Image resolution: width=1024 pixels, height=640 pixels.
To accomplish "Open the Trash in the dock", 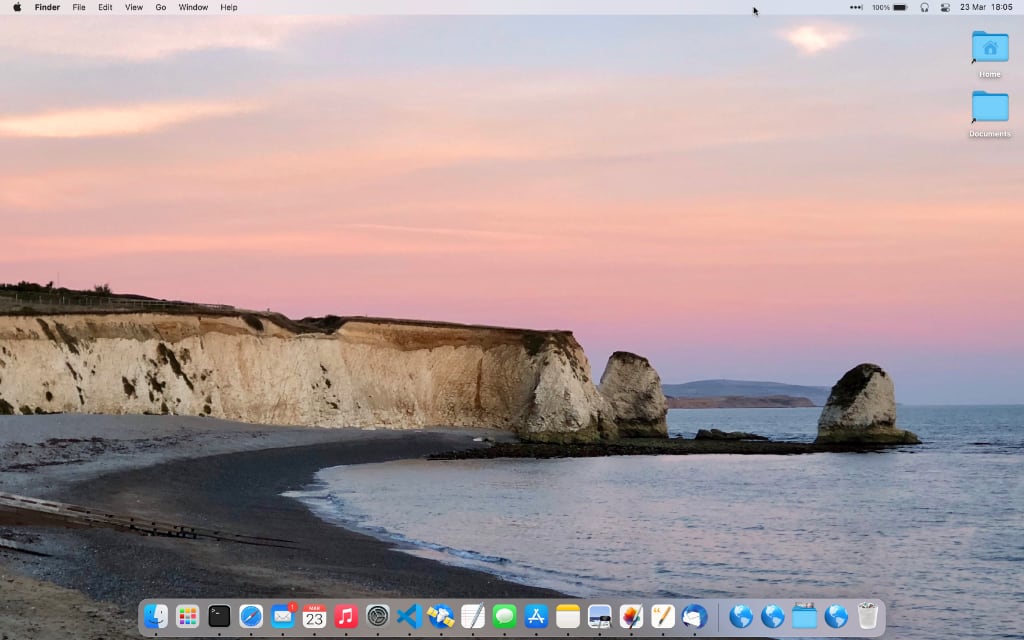I will (867, 617).
